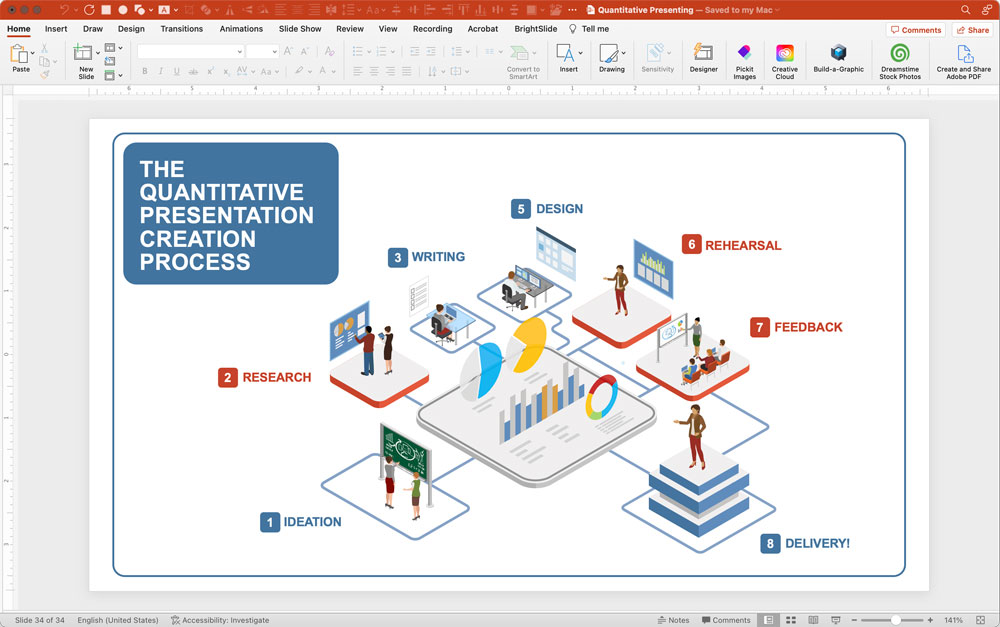Image resolution: width=1000 pixels, height=627 pixels.
Task: Open the BrightSlide tab
Action: 536,29
